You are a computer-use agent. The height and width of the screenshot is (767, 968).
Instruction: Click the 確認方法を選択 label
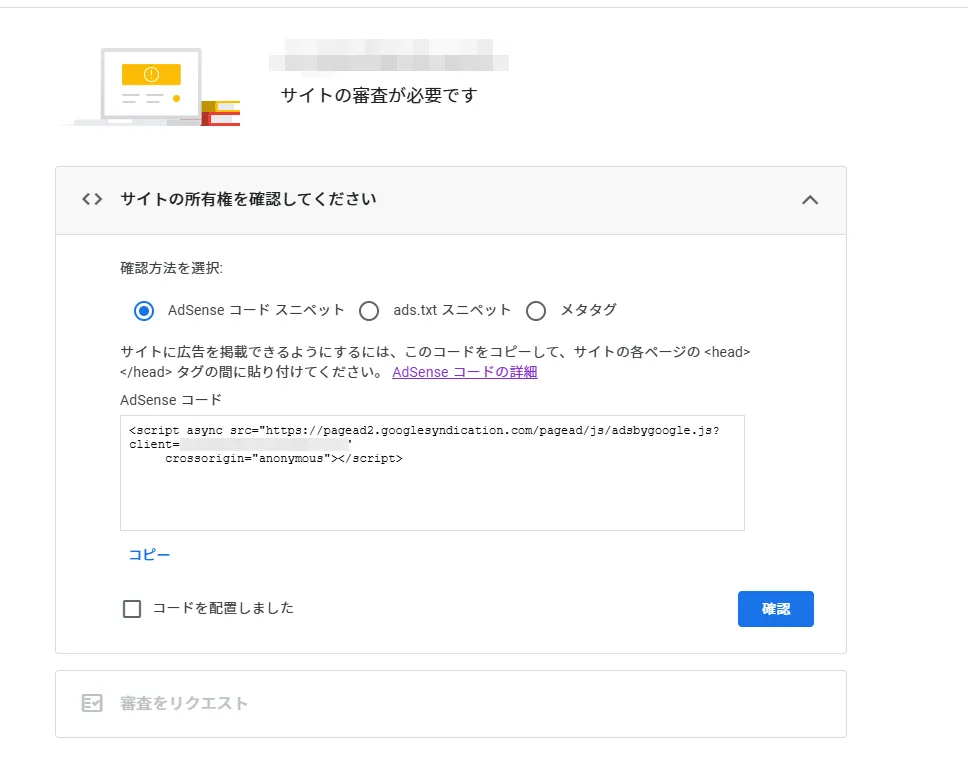pyautogui.click(x=172, y=268)
